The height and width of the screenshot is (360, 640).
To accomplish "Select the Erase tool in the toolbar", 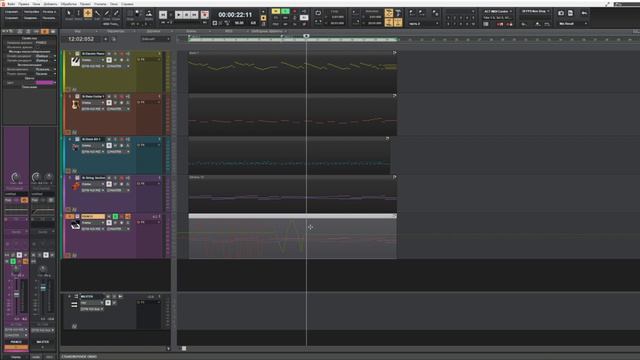I will 116,13.
